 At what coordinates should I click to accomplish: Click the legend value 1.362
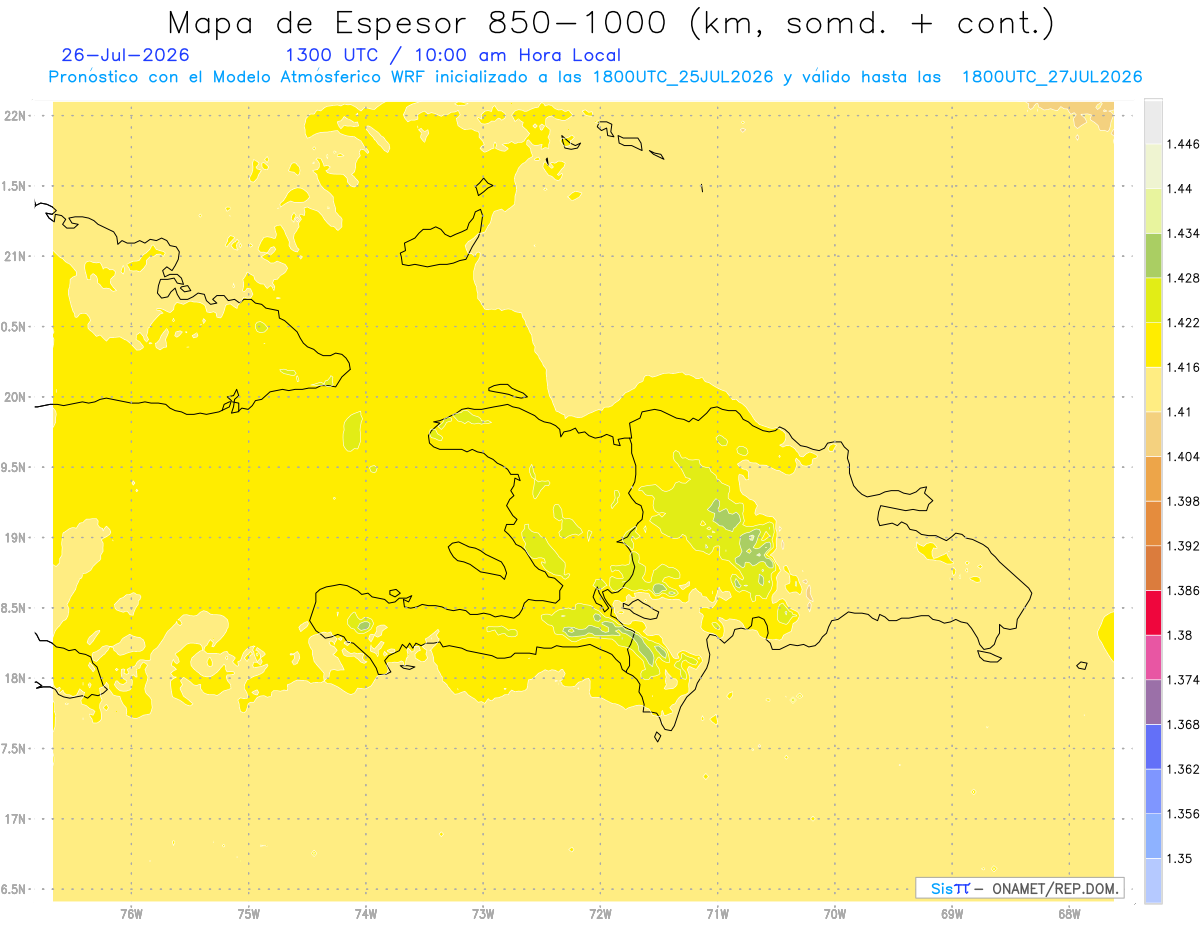[x=1183, y=769]
